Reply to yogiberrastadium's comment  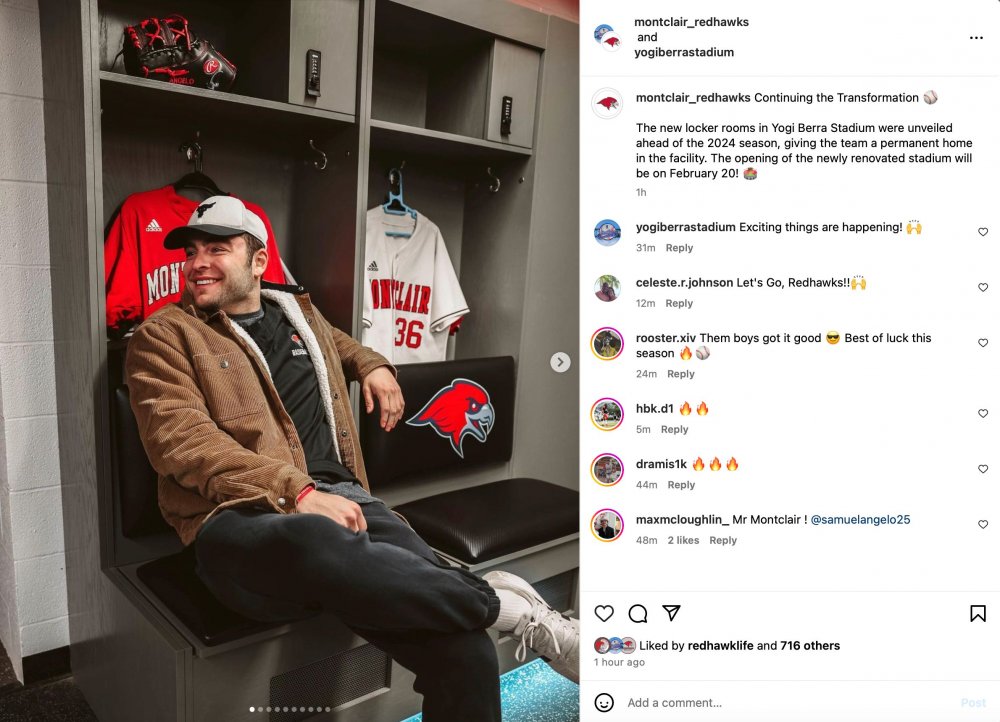click(x=679, y=248)
